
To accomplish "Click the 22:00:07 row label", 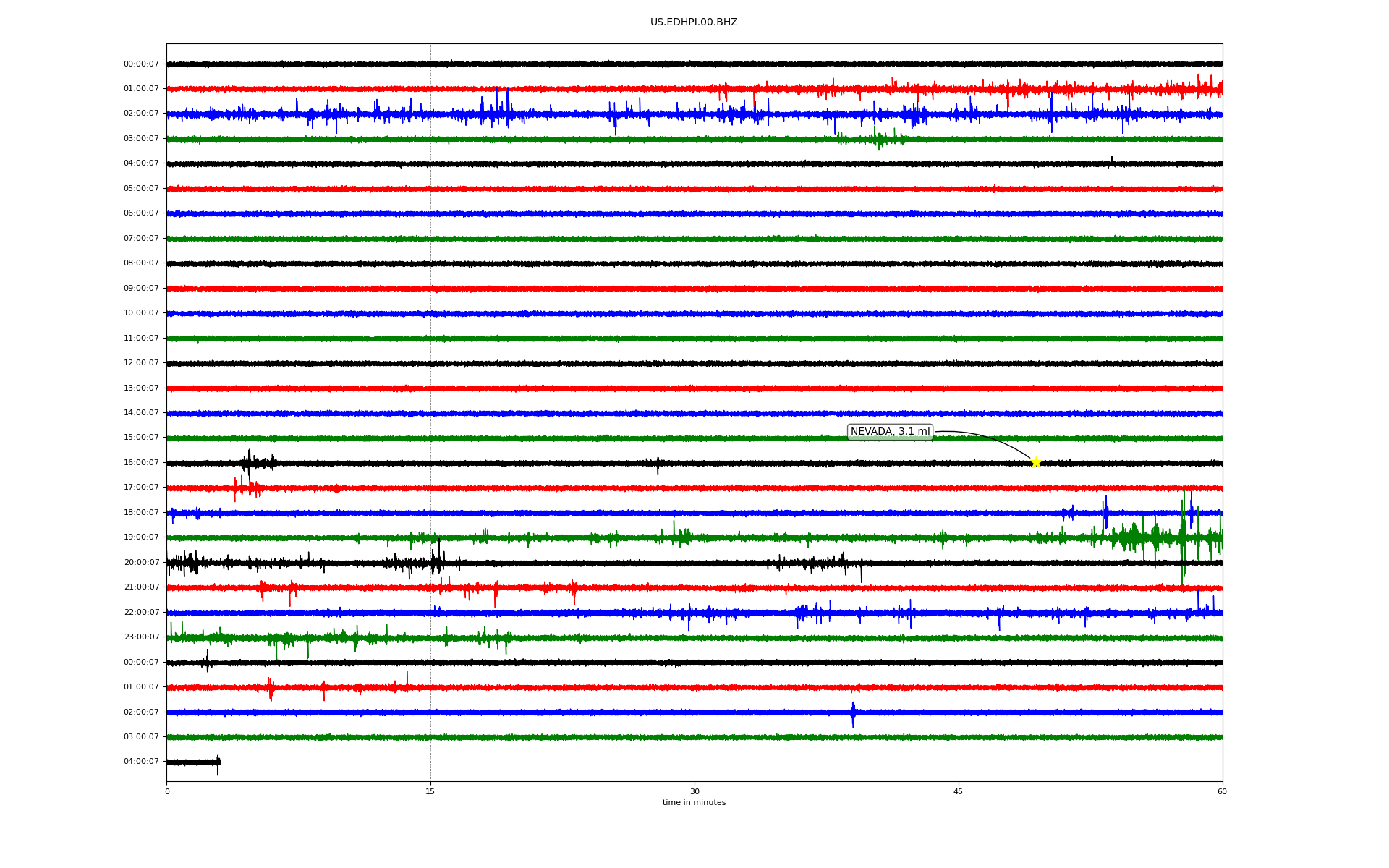I will click(141, 613).
